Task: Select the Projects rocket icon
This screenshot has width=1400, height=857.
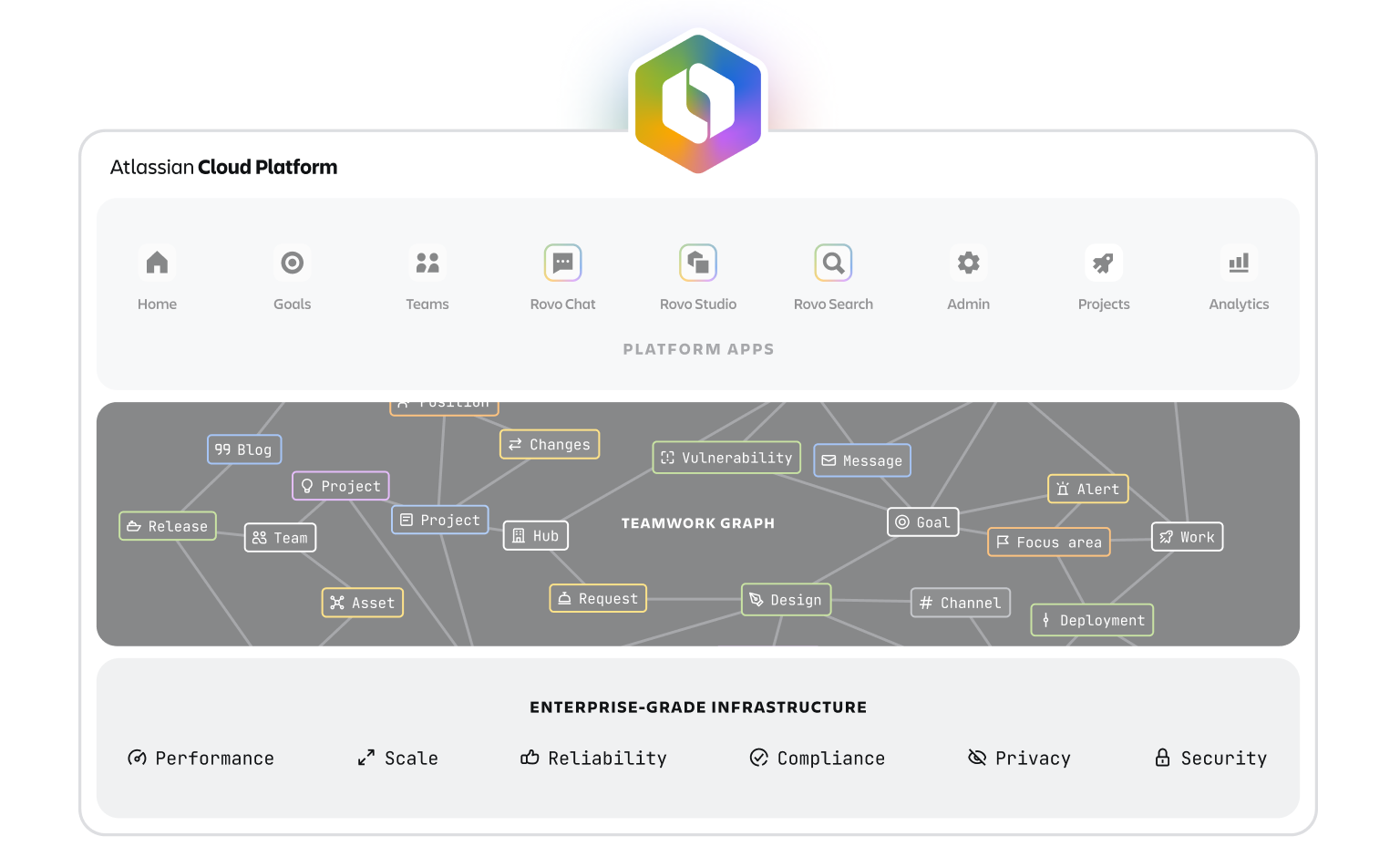Action: coord(1104,263)
